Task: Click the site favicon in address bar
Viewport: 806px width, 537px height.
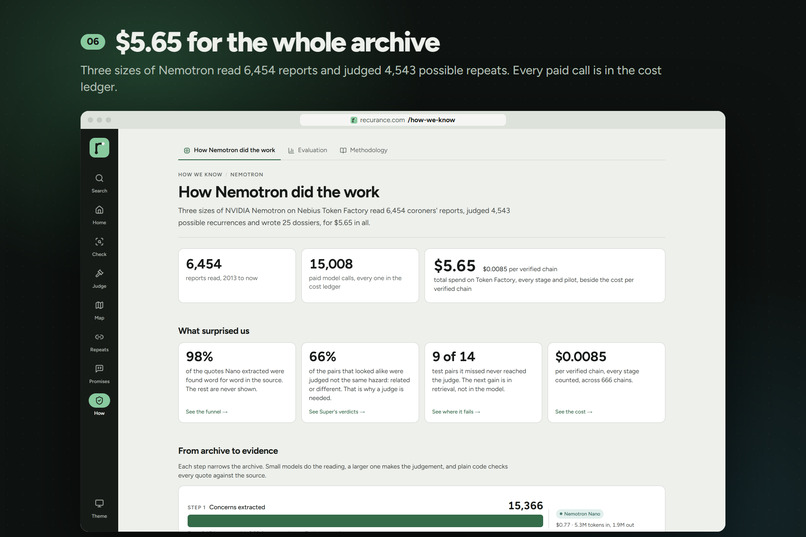Action: click(354, 120)
